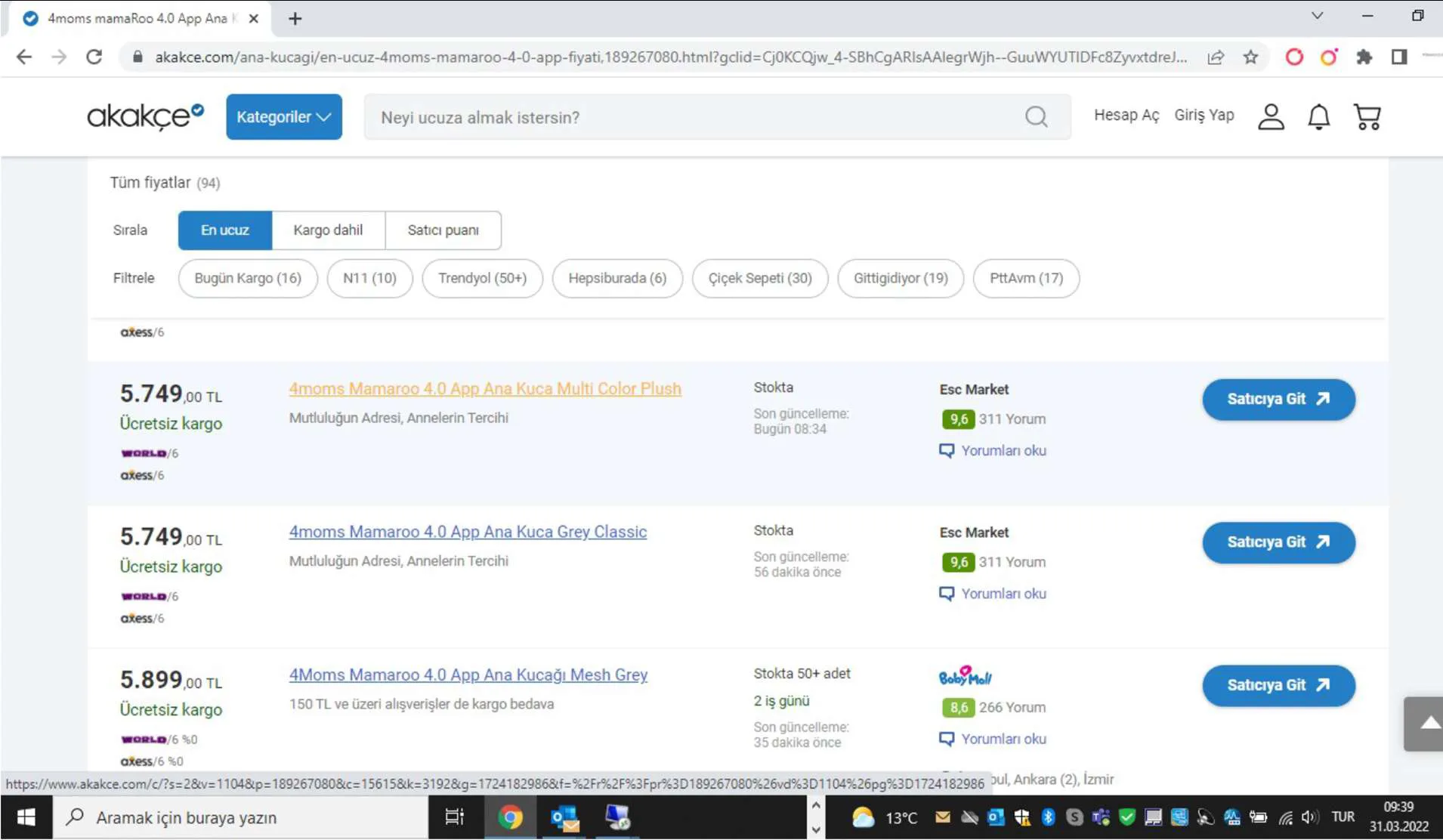Filter by Hepsiburada (6)
The width and height of the screenshot is (1443, 840).
click(x=617, y=278)
